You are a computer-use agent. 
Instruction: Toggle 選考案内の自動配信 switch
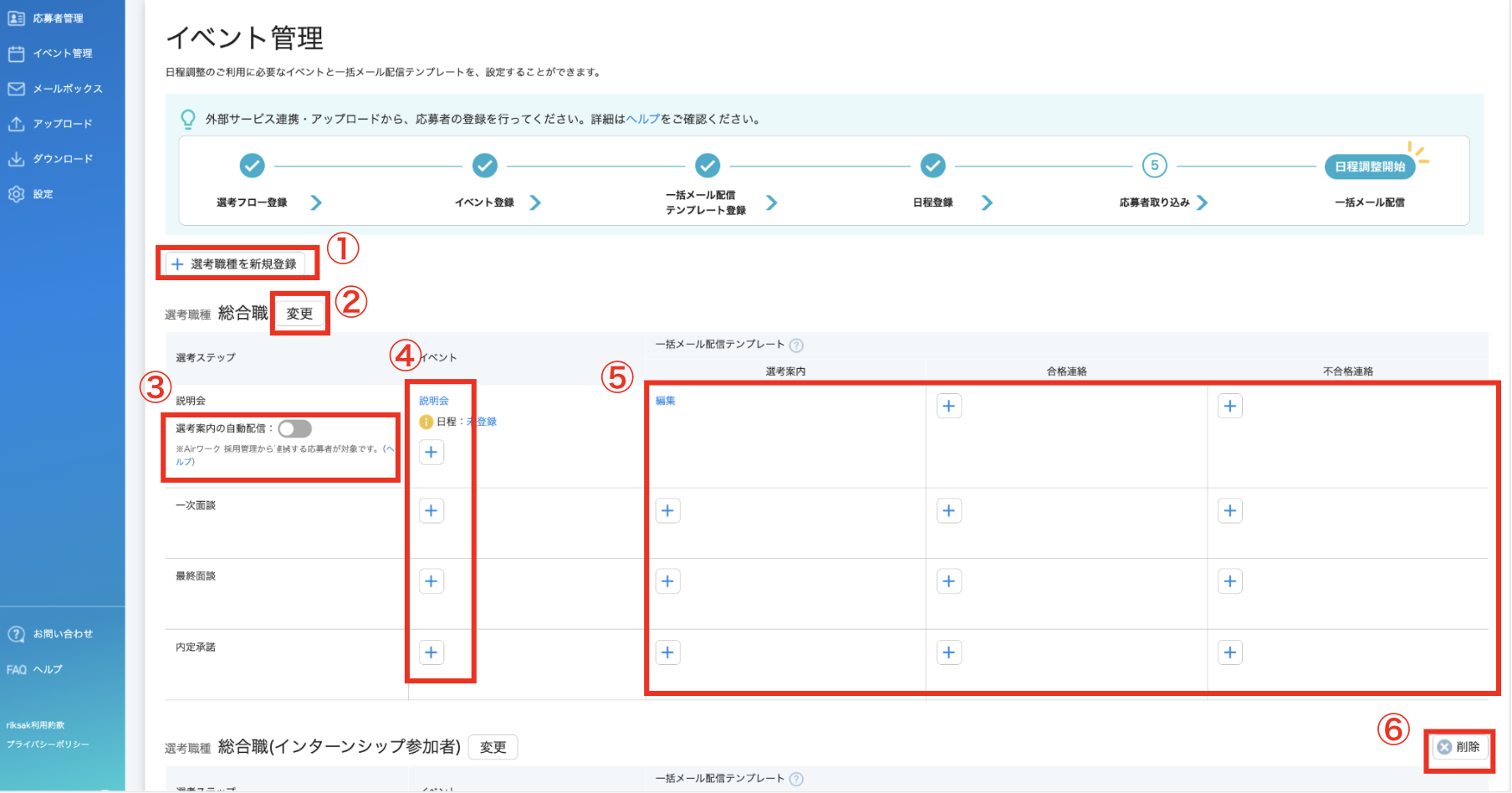[x=294, y=428]
